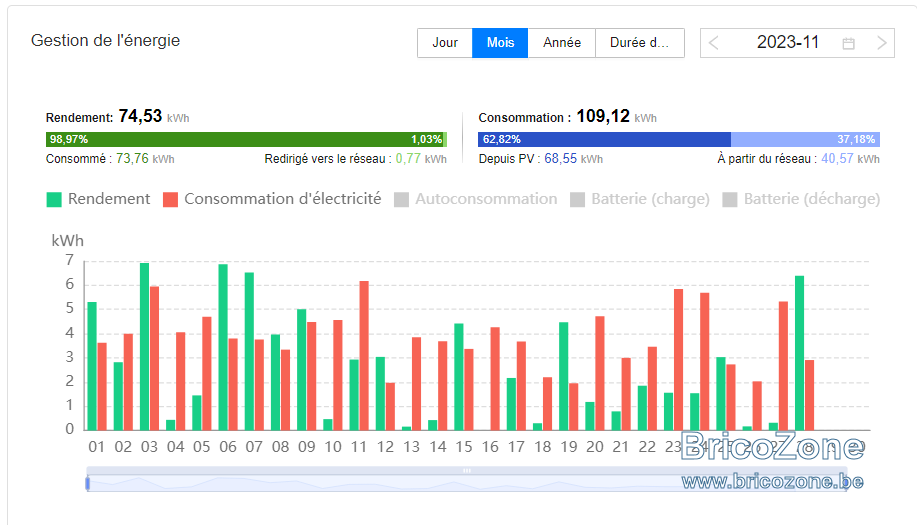
Task: Select the Mois tab
Action: [x=500, y=43]
